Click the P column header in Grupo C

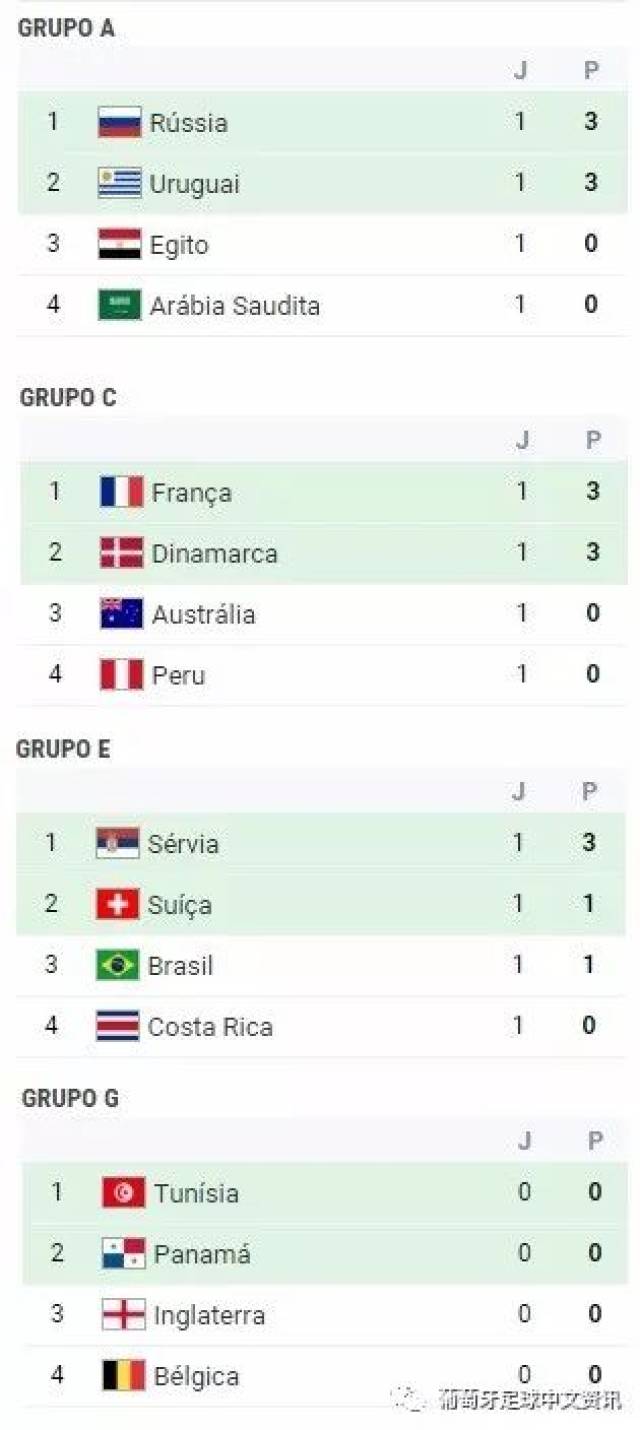coord(592,440)
